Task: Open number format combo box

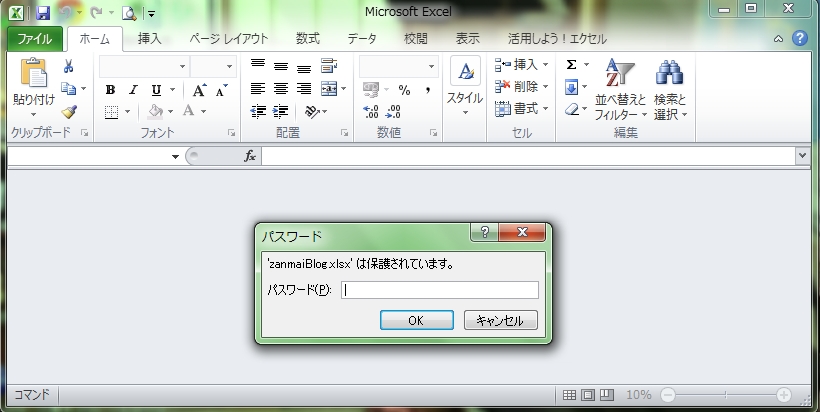Action: 398,66
